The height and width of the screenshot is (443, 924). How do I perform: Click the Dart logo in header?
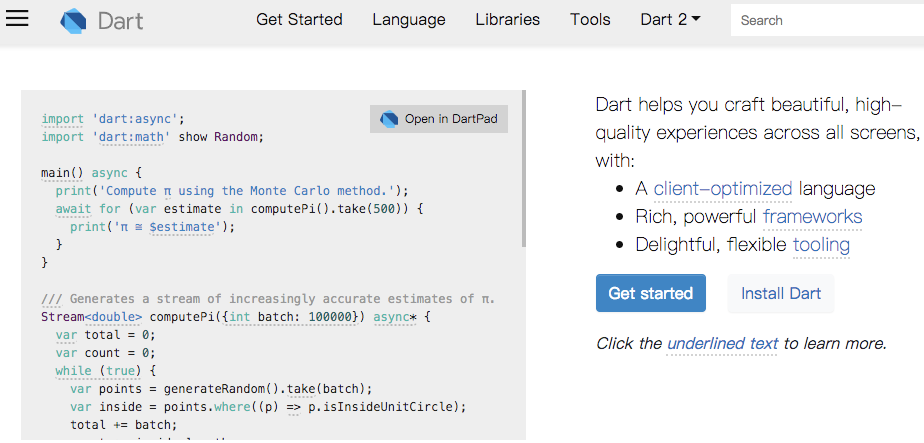pos(102,21)
